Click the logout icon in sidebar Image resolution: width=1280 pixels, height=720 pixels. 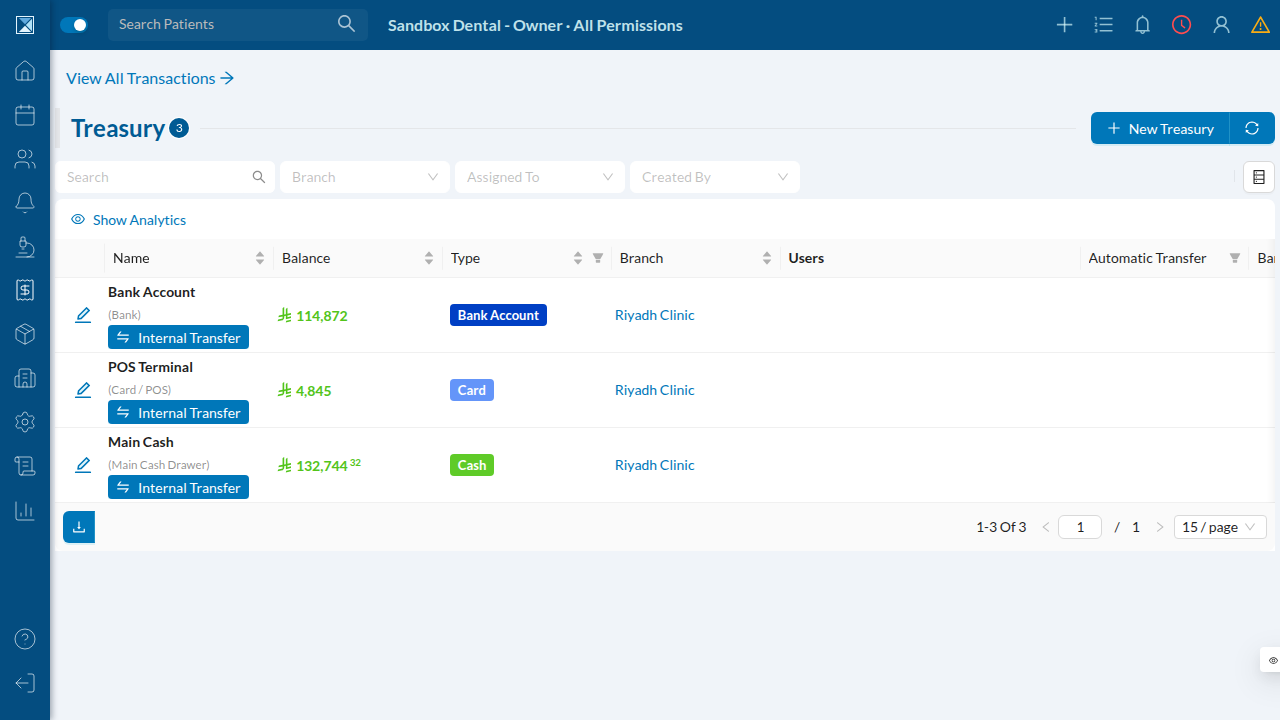pyautogui.click(x=25, y=683)
